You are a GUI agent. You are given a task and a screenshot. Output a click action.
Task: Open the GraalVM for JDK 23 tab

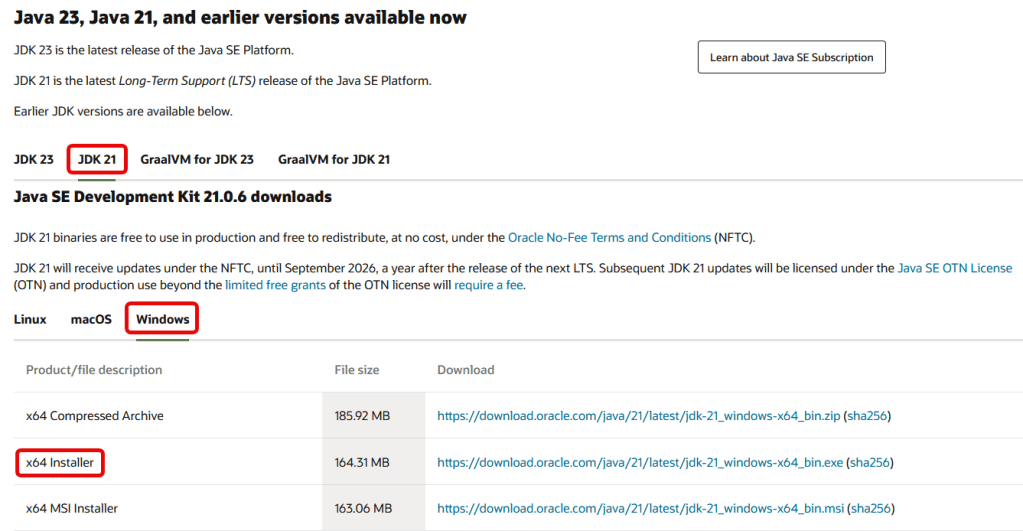197,159
